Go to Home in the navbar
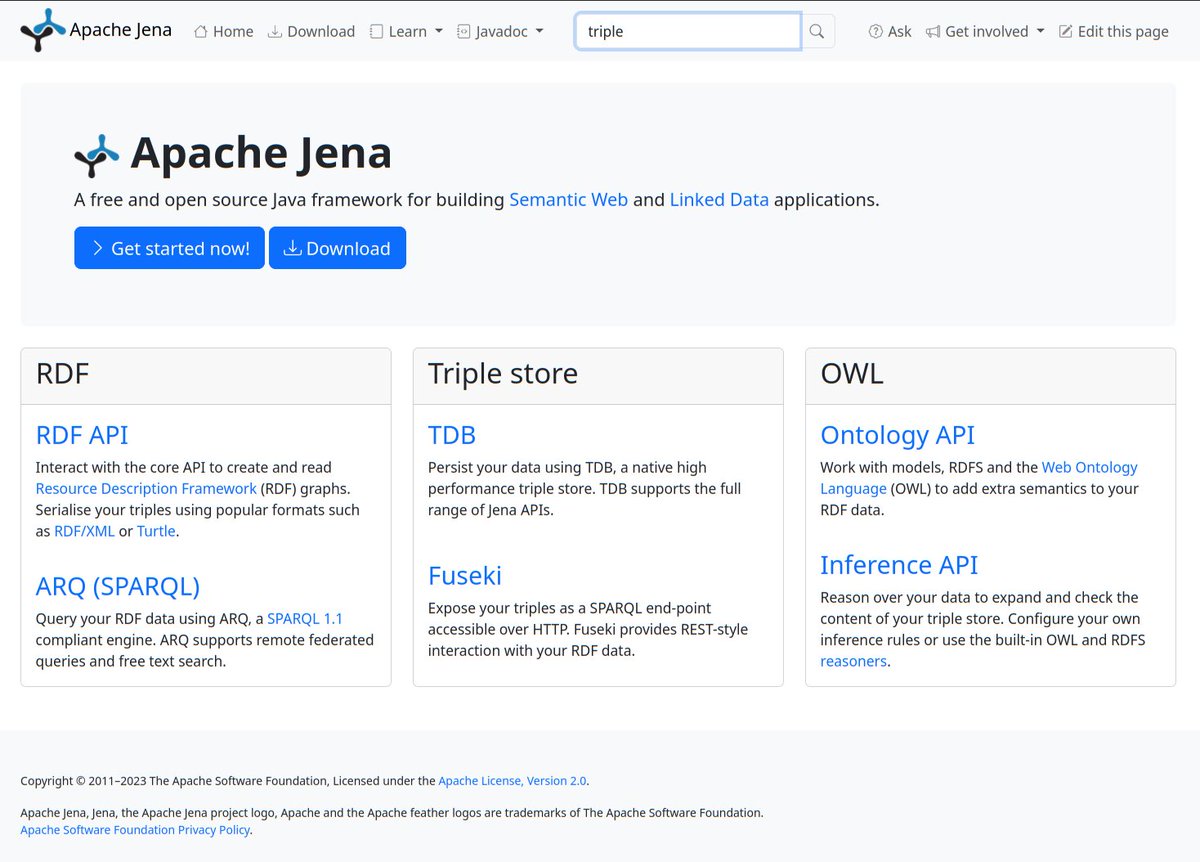The image size is (1200, 862). tap(223, 31)
